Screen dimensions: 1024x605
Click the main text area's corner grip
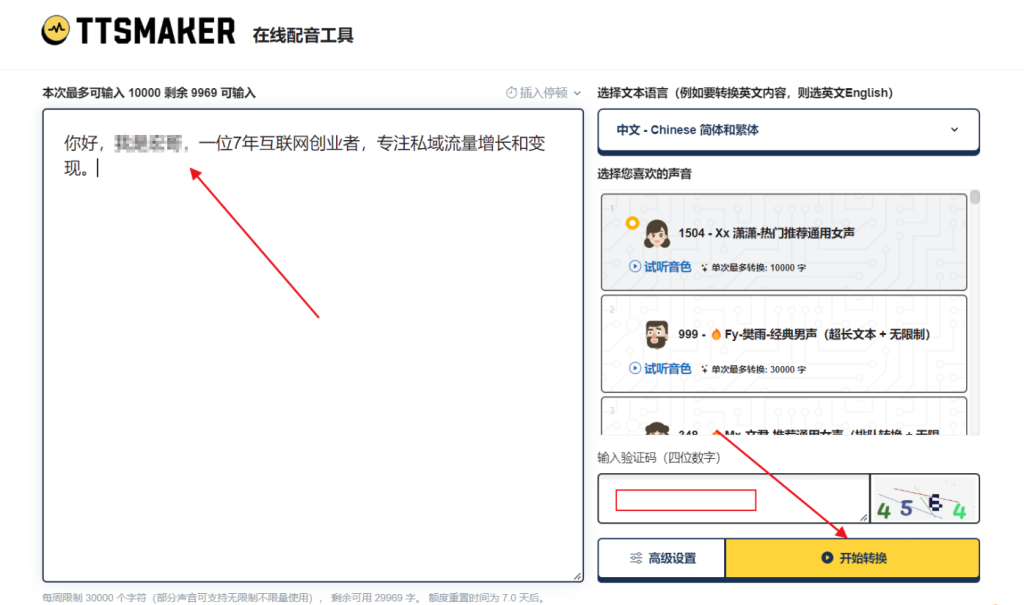pos(577,576)
